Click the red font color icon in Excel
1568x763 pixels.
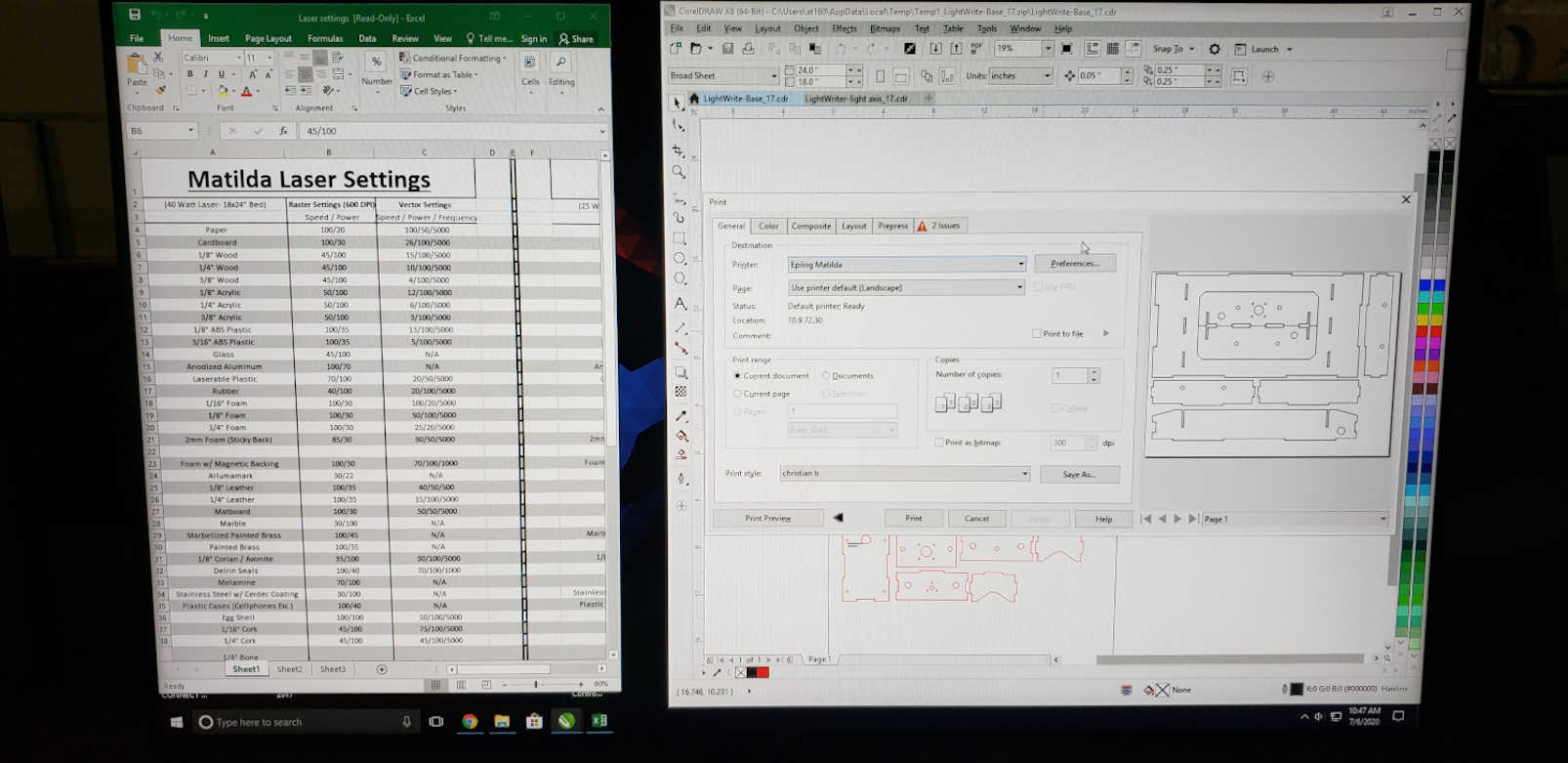coord(246,91)
